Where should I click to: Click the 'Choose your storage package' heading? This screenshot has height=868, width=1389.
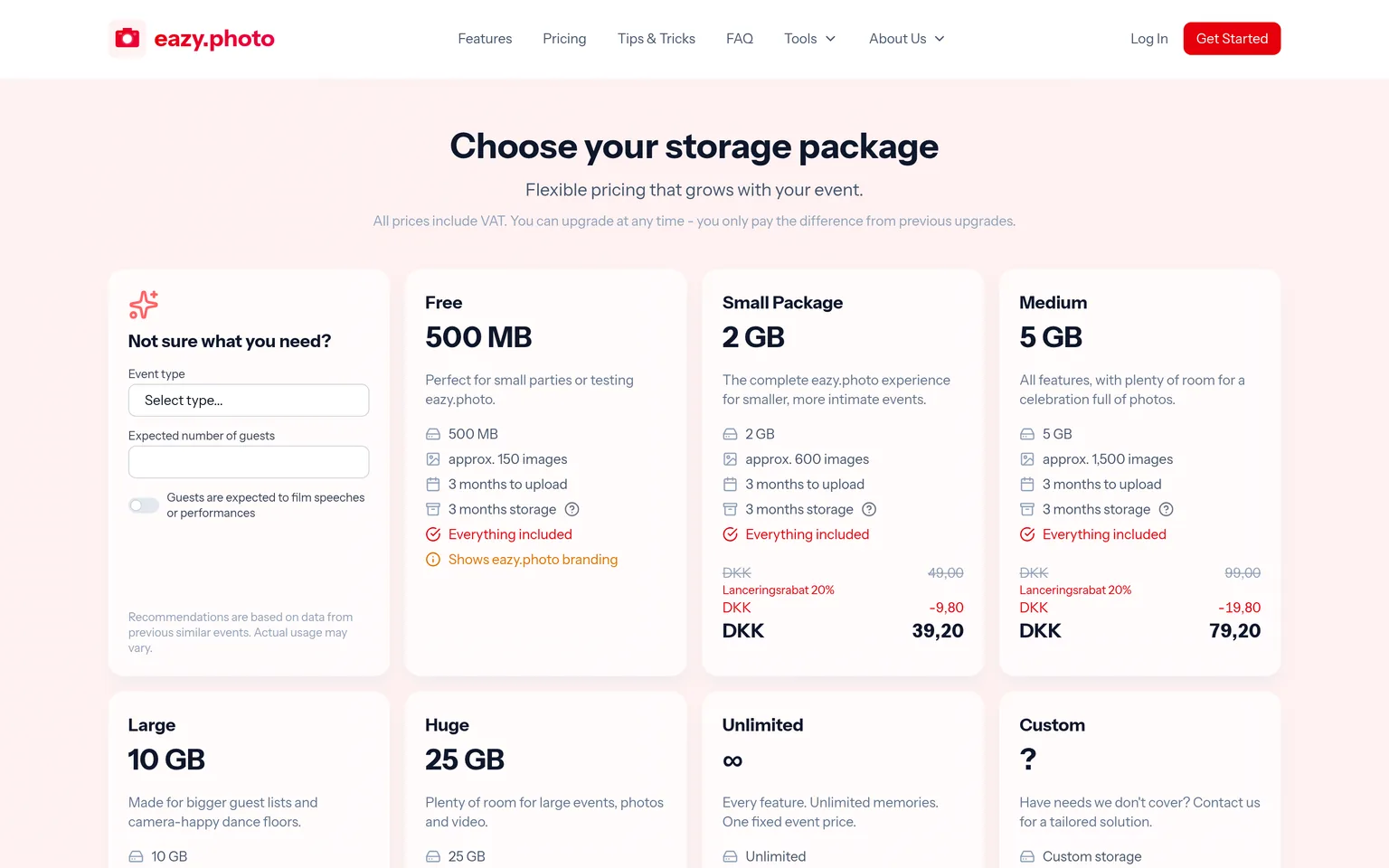click(694, 146)
